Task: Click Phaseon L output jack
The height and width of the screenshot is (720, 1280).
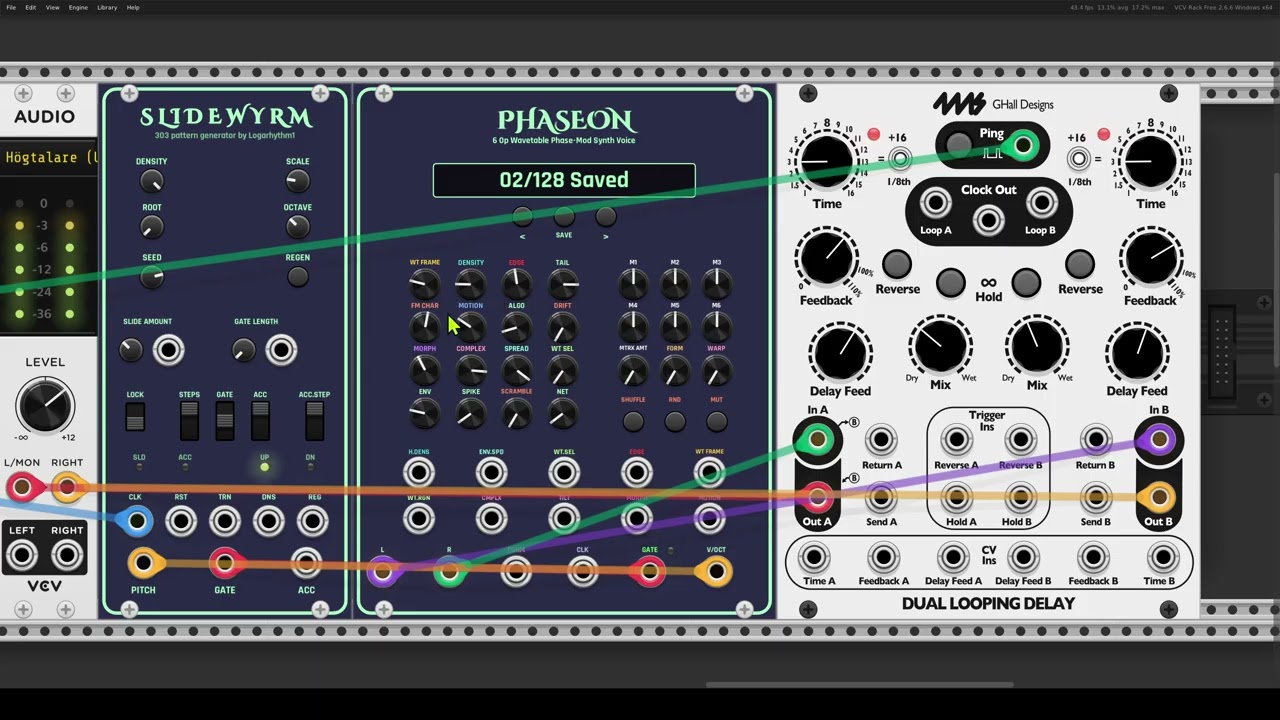Action: [x=382, y=572]
